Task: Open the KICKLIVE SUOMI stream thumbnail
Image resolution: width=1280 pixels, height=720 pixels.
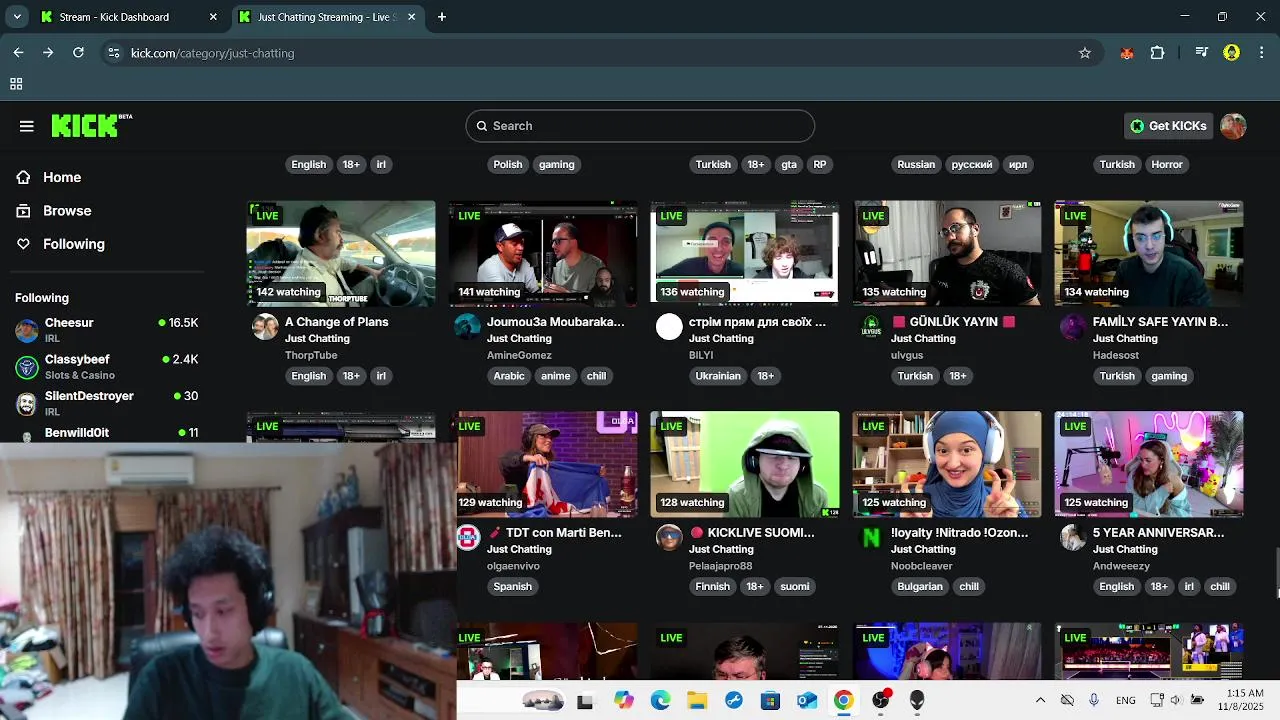Action: (x=745, y=464)
